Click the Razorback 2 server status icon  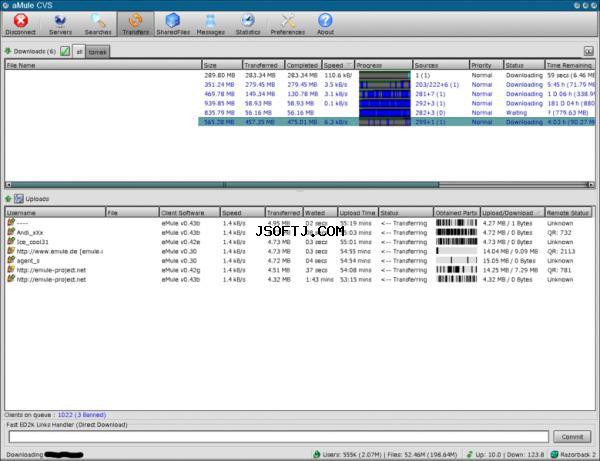click(554, 454)
